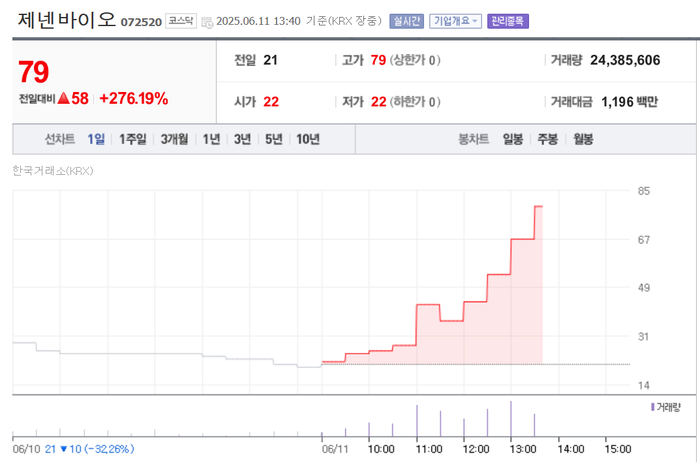
Task: Click the 13:00 time axis label
Action: (523, 450)
